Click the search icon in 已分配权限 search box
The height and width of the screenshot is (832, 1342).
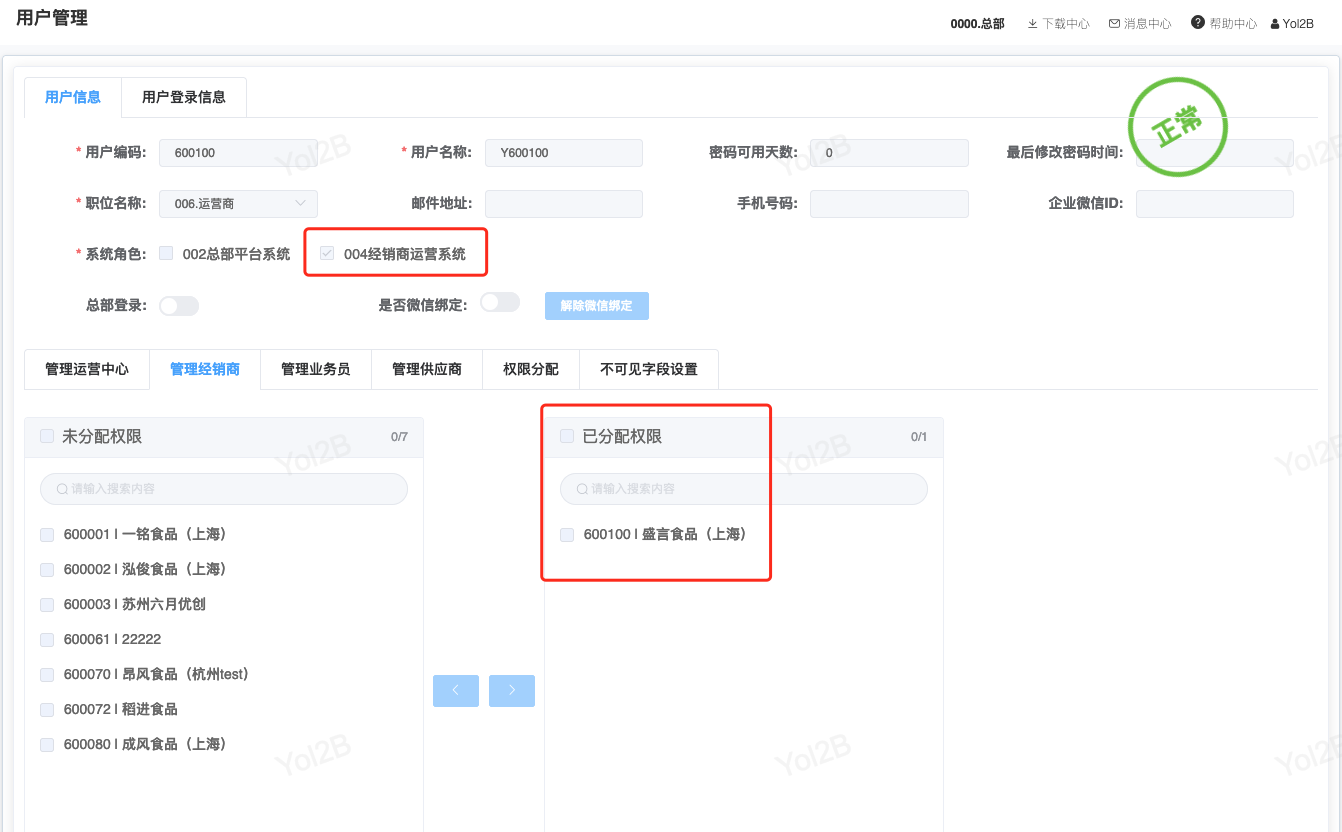coord(583,489)
